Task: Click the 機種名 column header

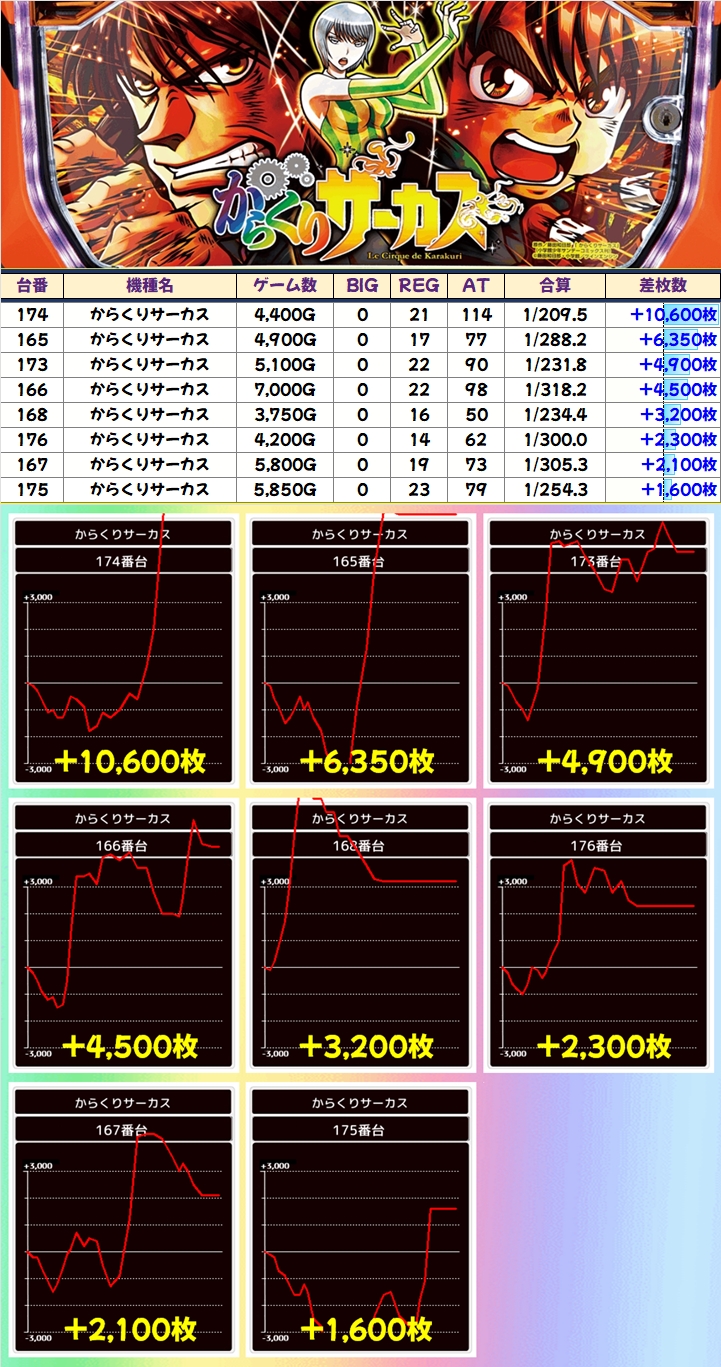Action: tap(150, 285)
